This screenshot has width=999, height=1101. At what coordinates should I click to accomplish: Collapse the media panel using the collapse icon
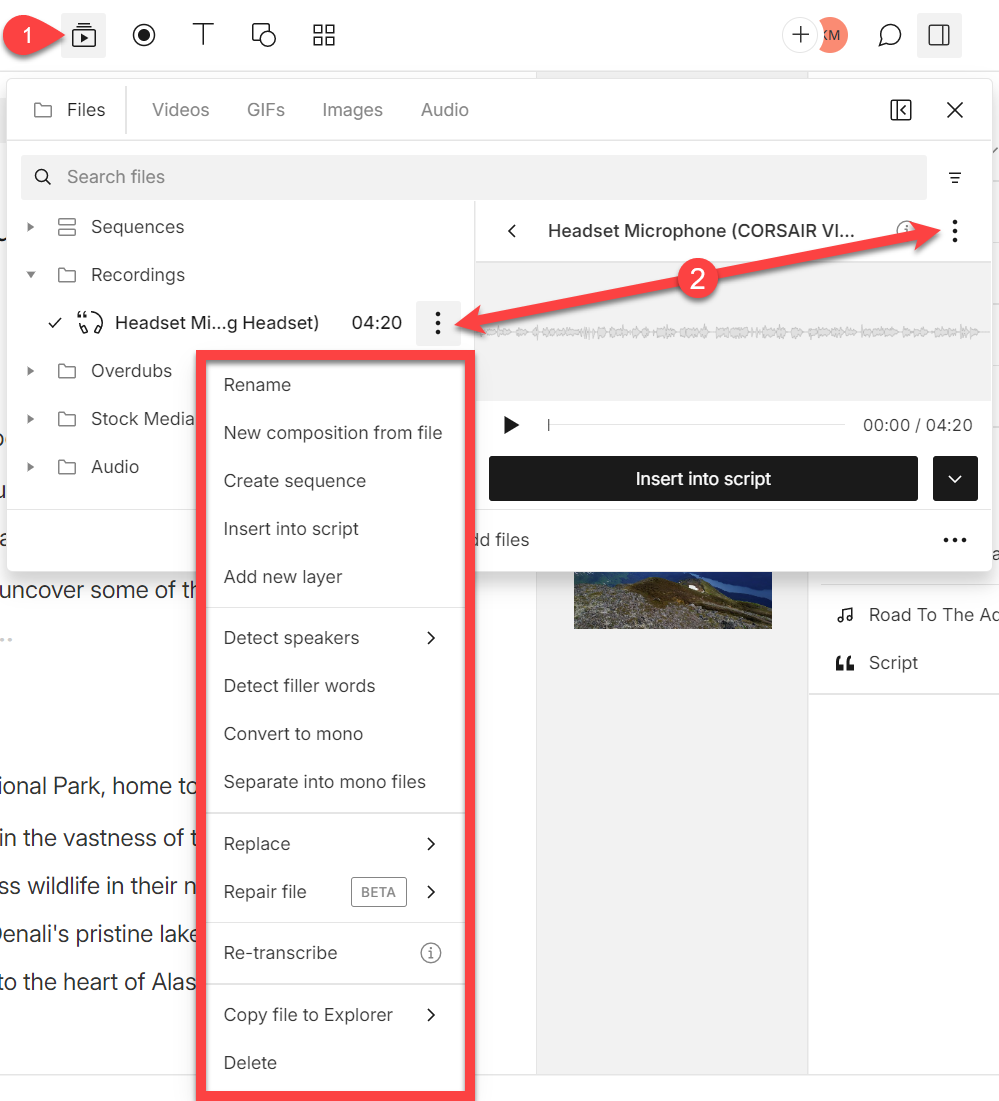coord(900,110)
